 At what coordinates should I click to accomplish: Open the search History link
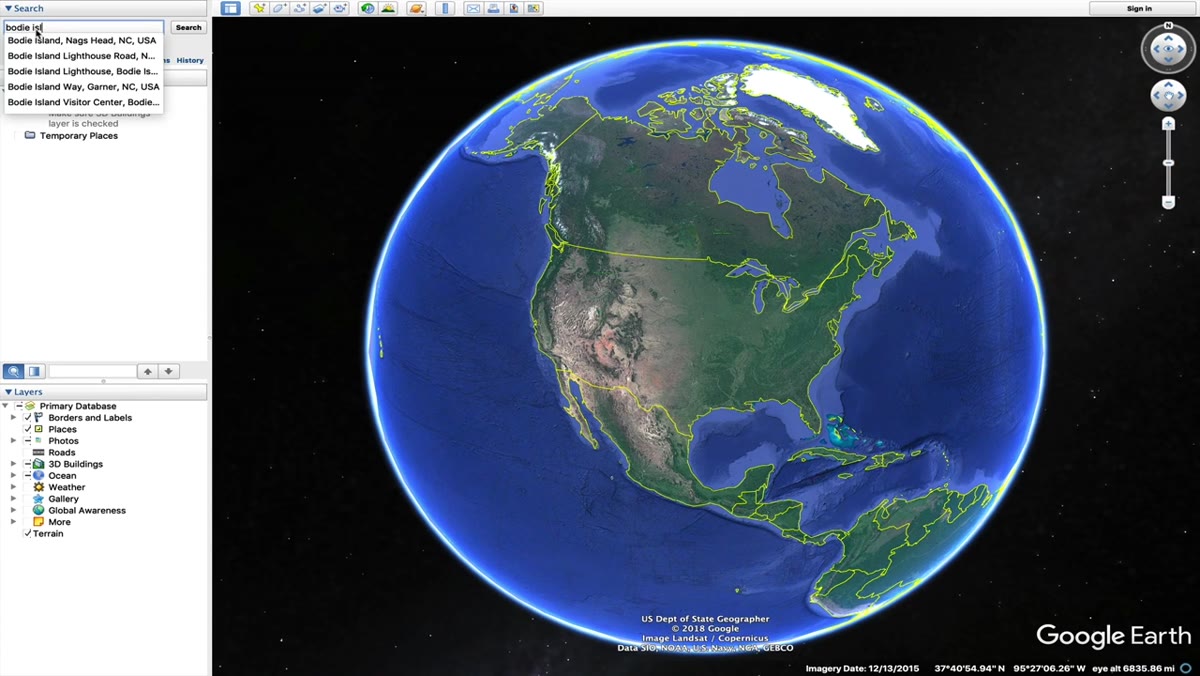(x=190, y=61)
